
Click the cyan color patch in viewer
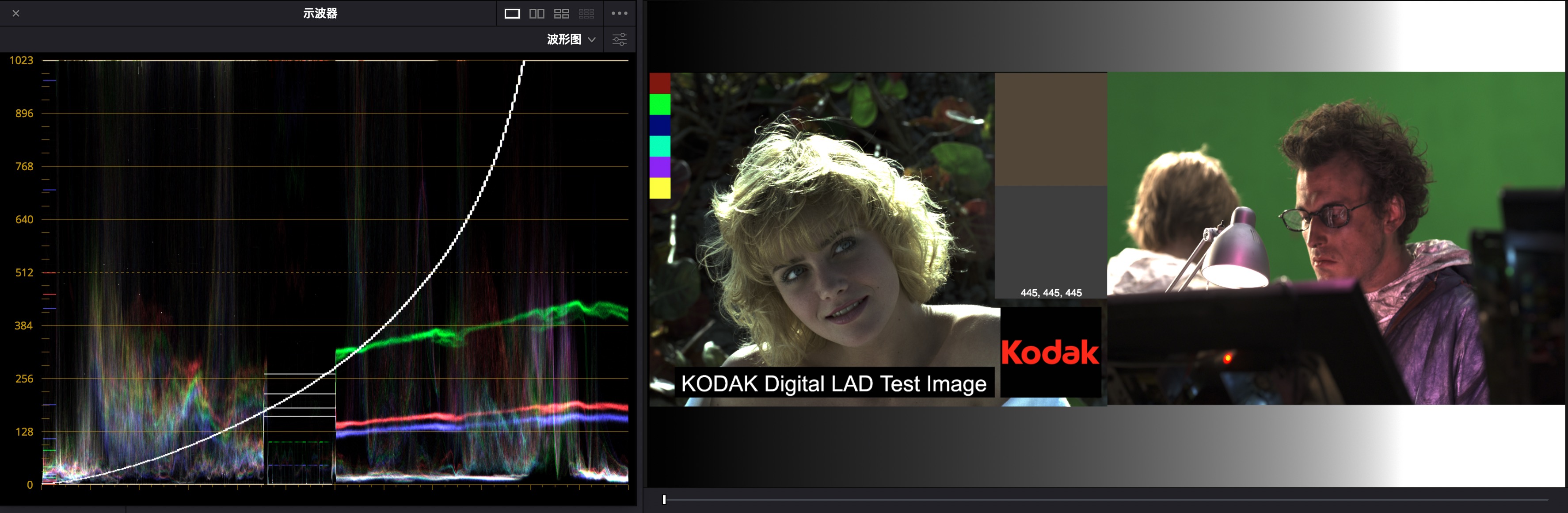(660, 146)
